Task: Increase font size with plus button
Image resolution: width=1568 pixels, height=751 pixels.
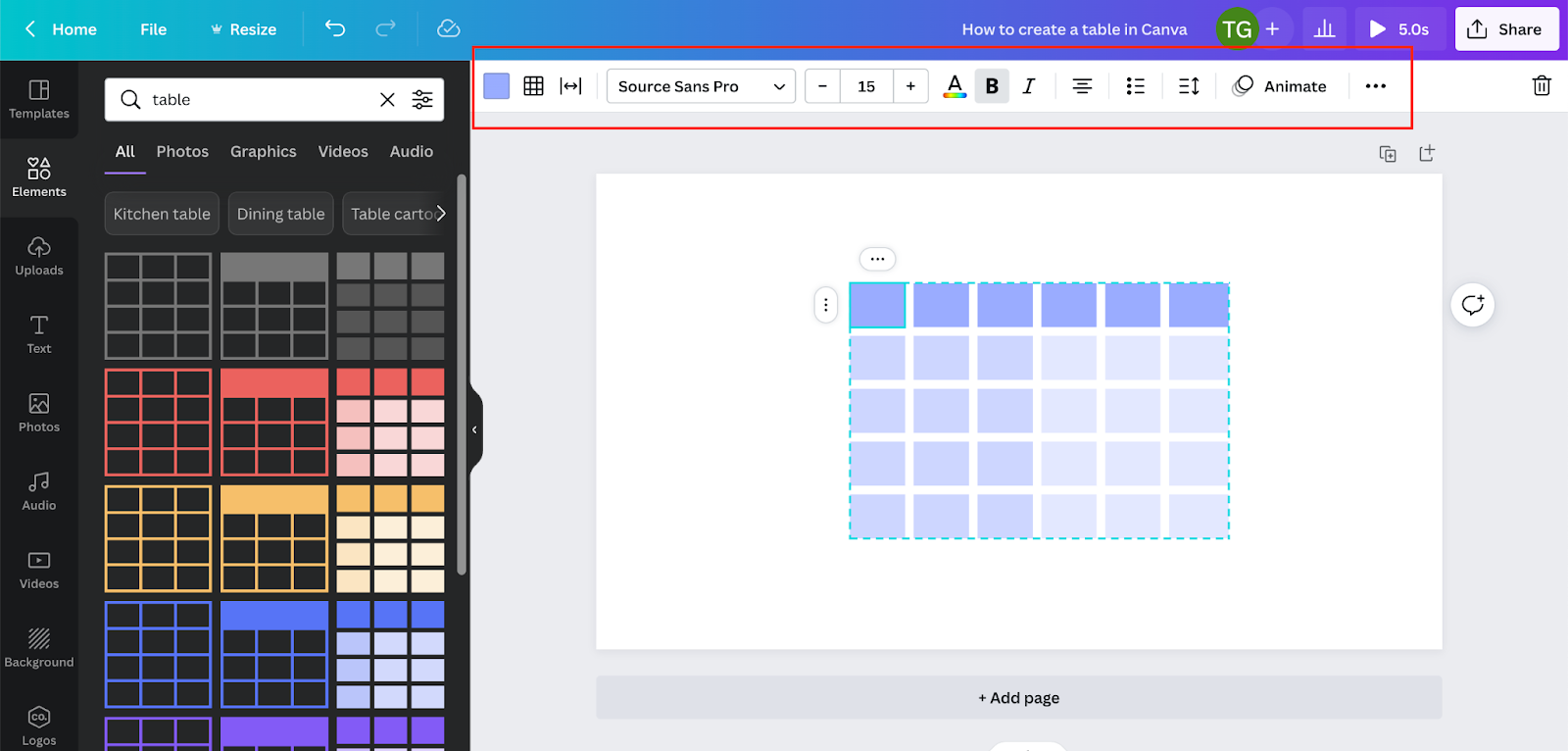Action: point(910,86)
